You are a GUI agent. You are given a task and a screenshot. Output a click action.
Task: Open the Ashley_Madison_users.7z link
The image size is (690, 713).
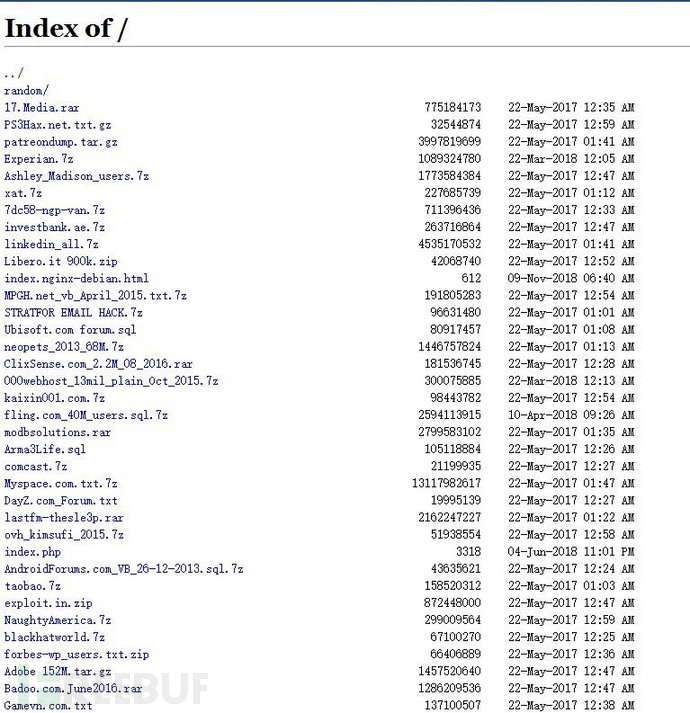pyautogui.click(x=76, y=176)
